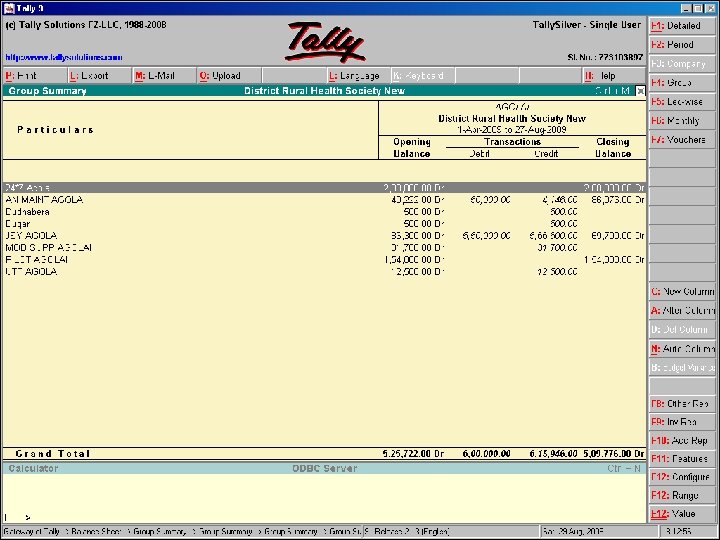This screenshot has width=720, height=540.
Task: Select the UTF AGOLA ledger row
Action: tap(324, 271)
